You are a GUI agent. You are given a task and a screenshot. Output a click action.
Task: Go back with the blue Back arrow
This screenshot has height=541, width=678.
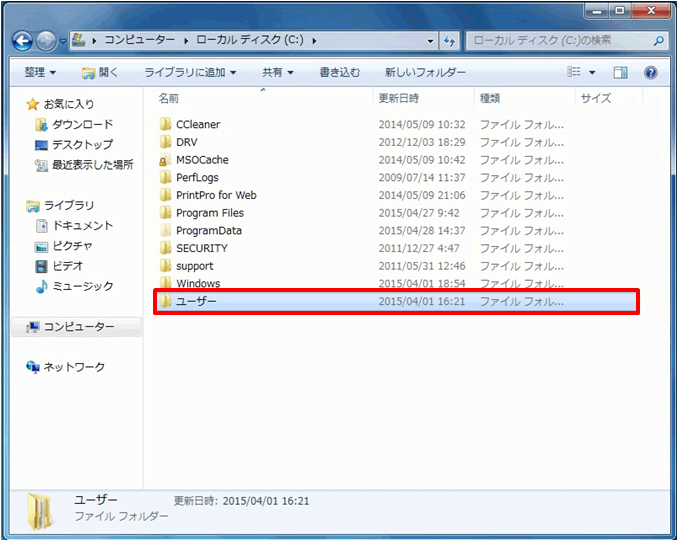click(22, 41)
